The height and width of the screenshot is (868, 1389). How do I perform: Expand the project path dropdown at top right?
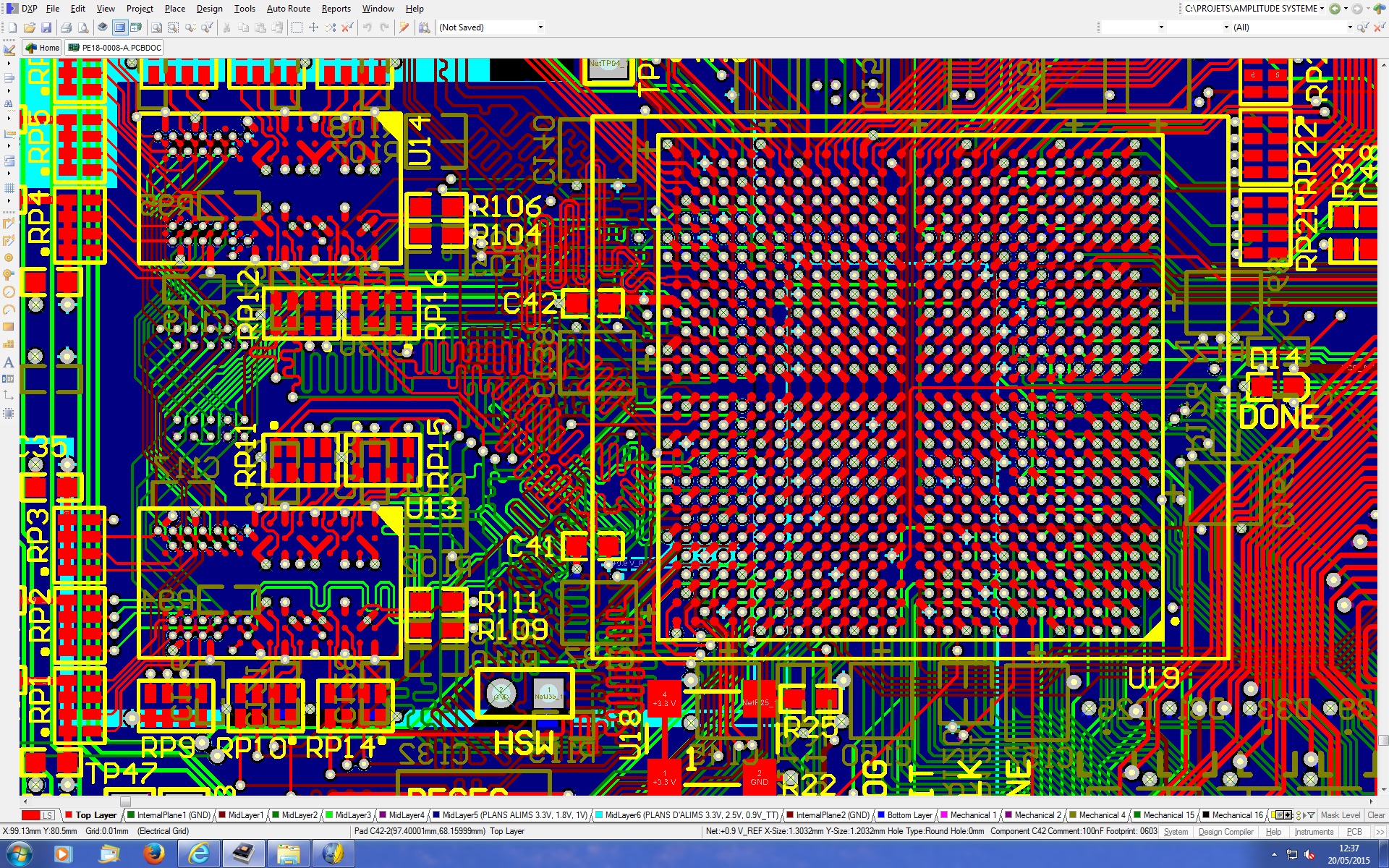point(1322,9)
